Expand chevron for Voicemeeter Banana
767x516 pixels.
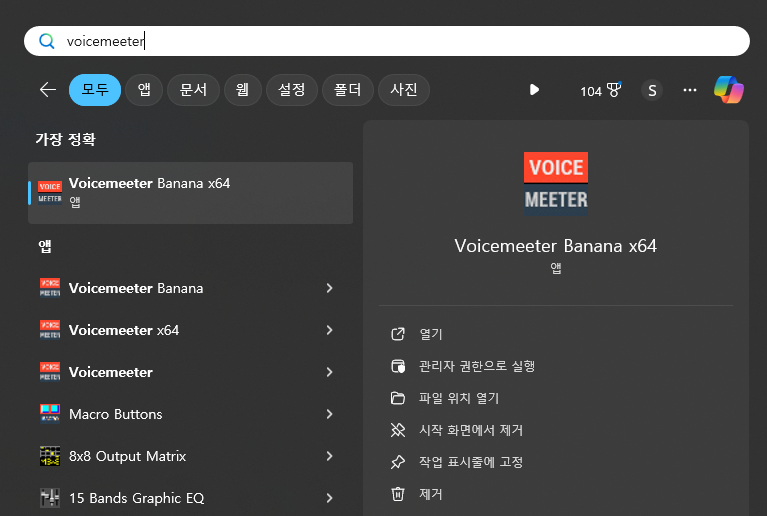click(330, 288)
